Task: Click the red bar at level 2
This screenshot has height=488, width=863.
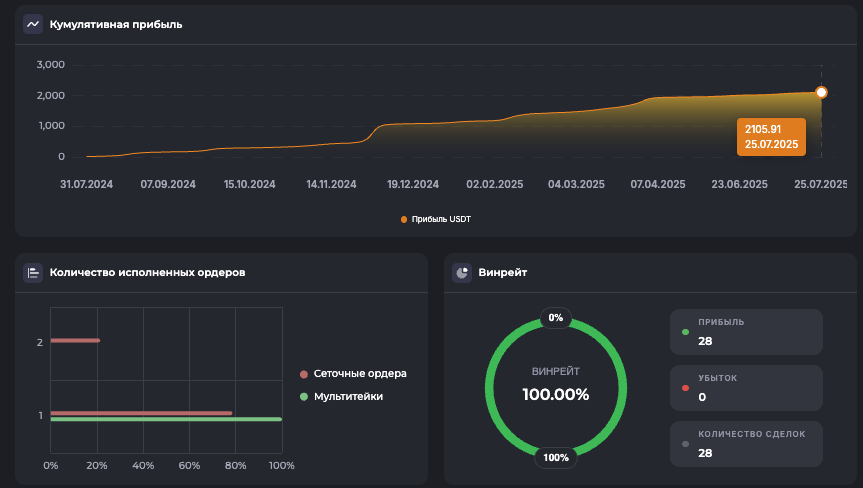Action: [x=75, y=341]
